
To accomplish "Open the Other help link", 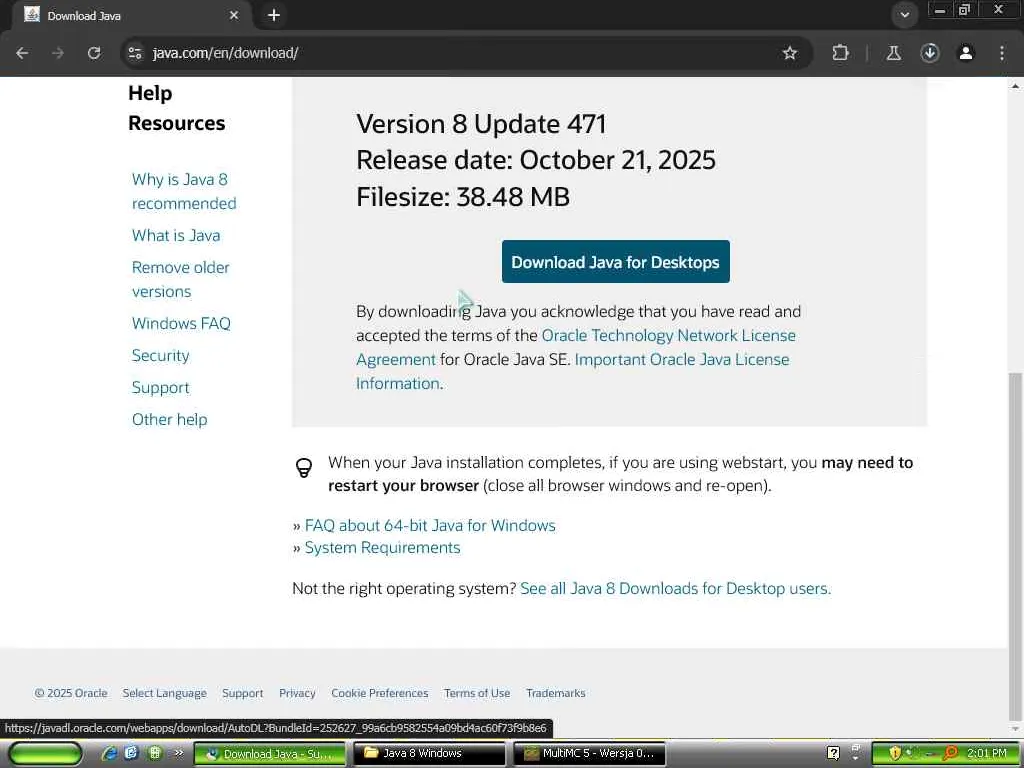I will tap(170, 419).
